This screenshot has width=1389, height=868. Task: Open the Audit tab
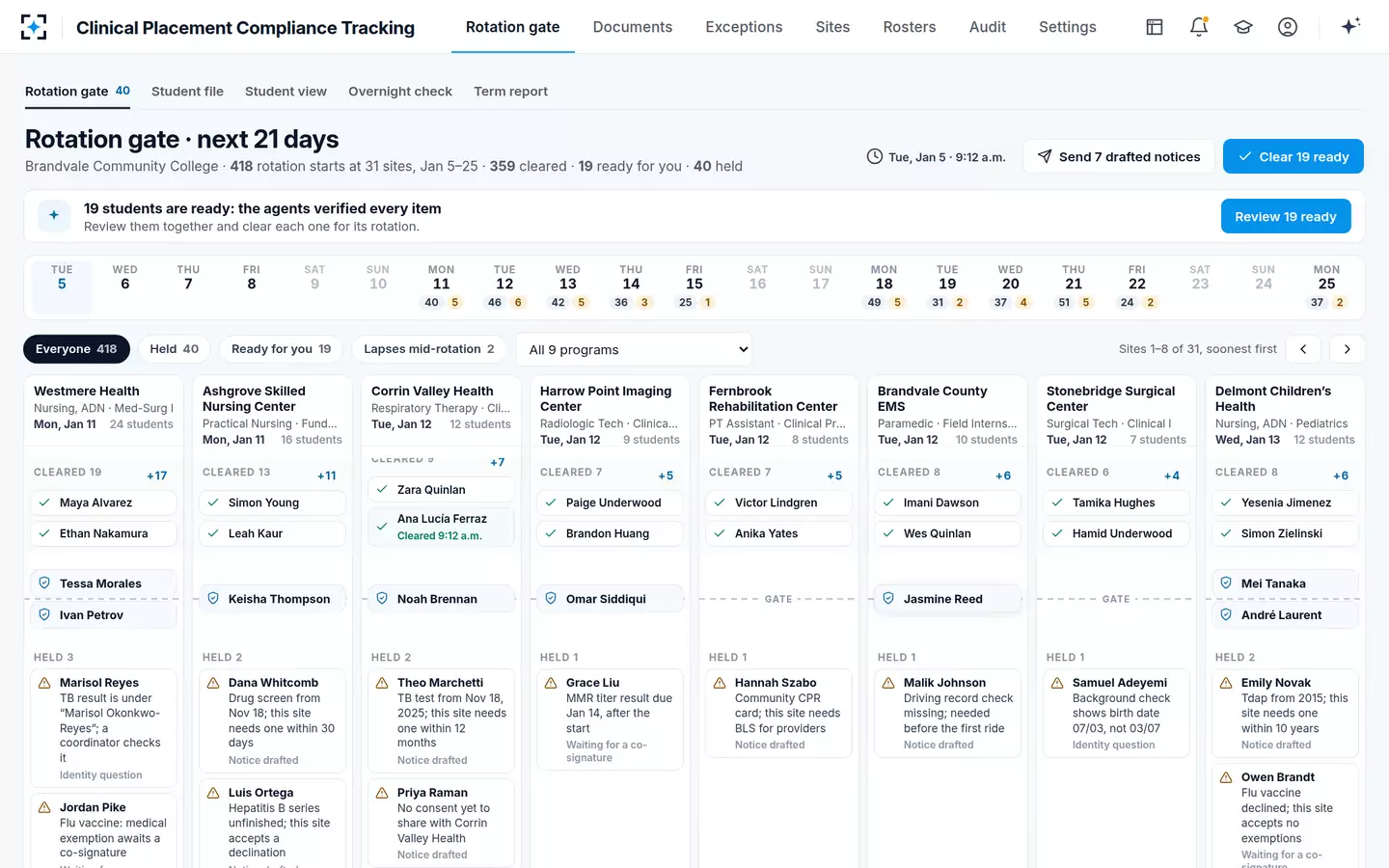click(x=988, y=27)
